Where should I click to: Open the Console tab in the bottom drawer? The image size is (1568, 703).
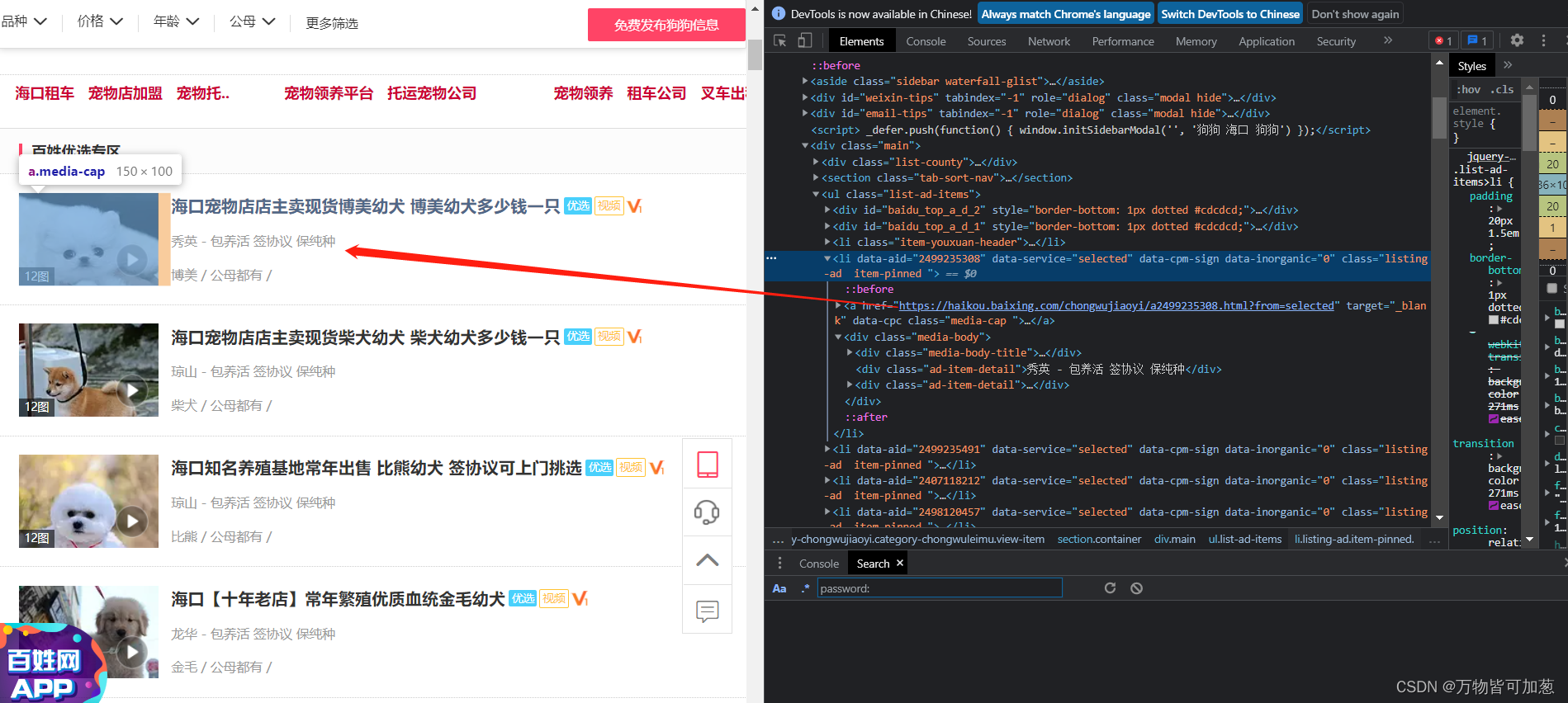pos(818,564)
